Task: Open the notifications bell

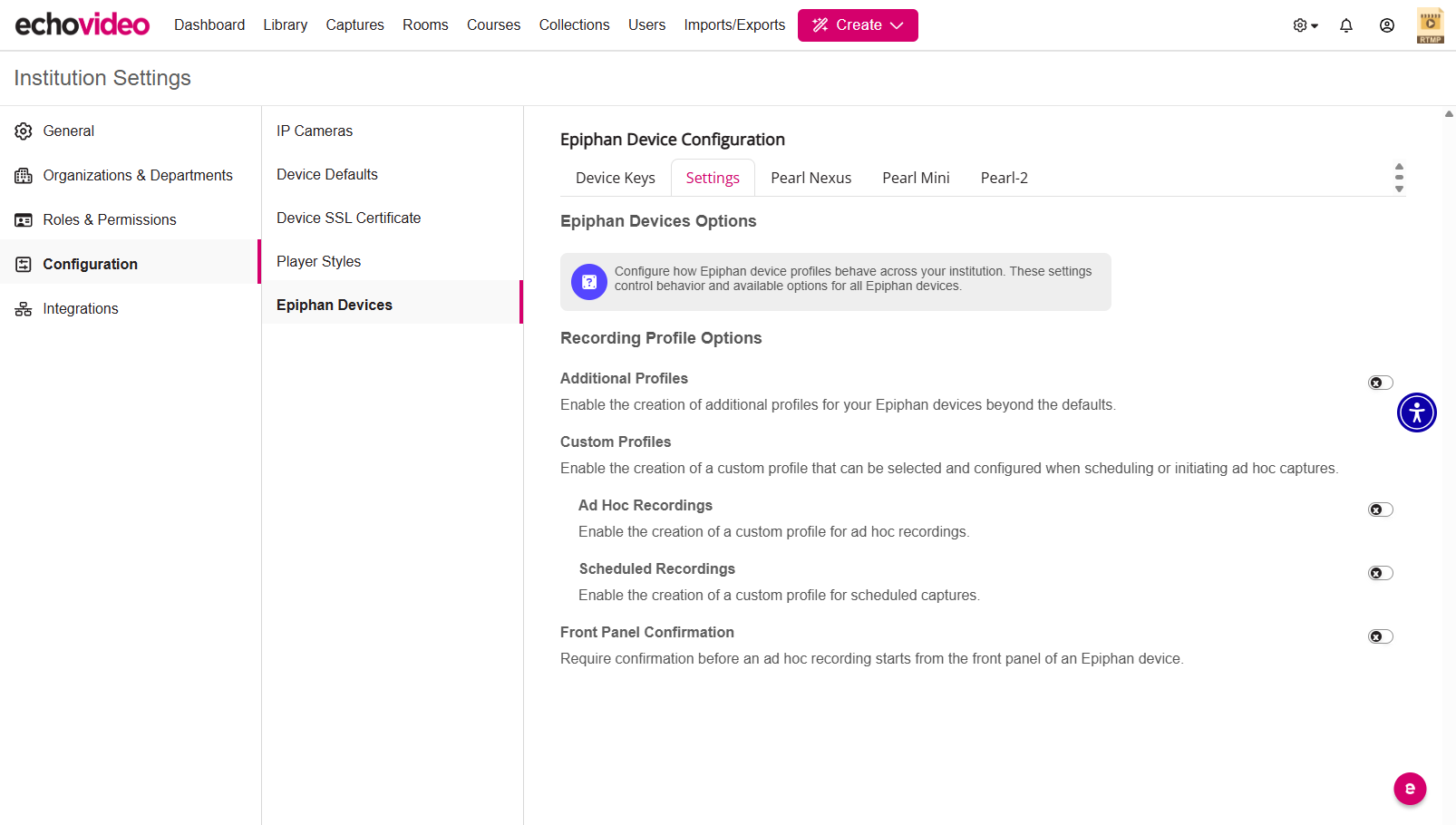Action: (1346, 25)
